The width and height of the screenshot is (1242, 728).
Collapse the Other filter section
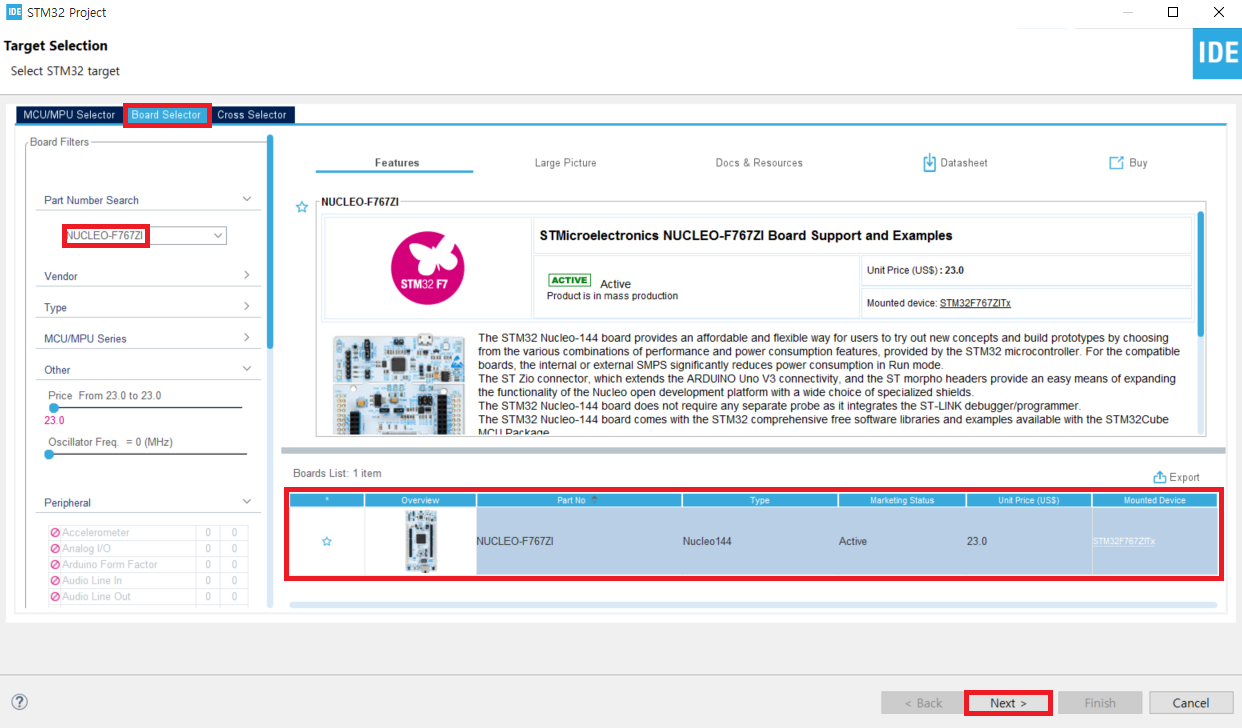point(247,369)
